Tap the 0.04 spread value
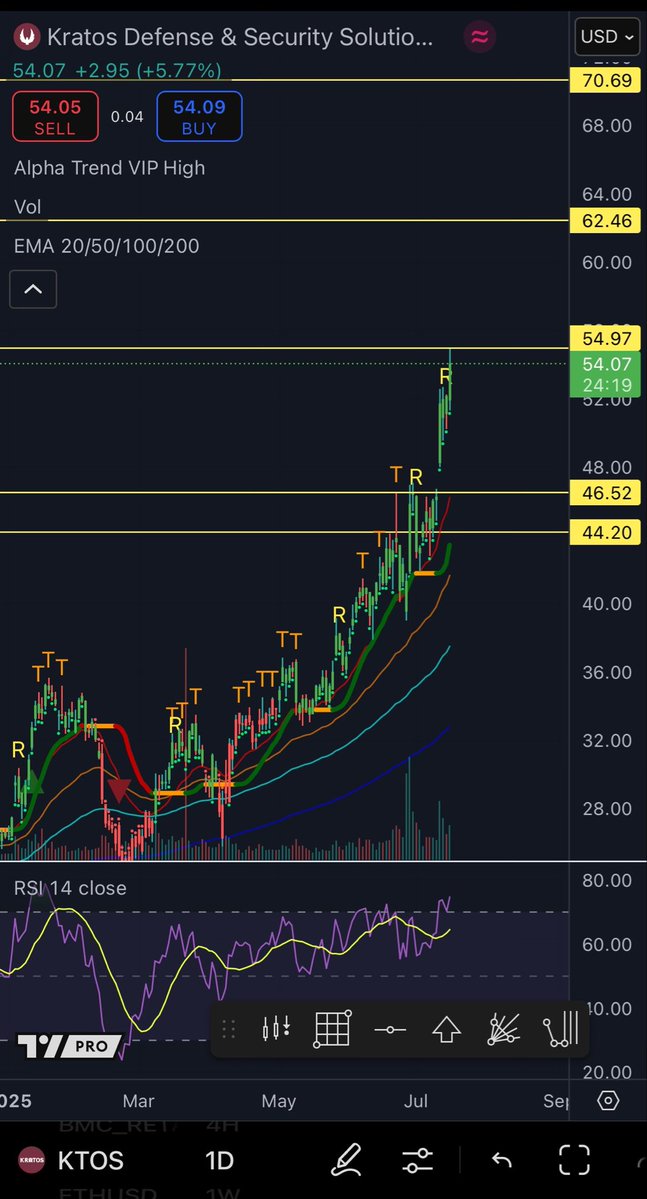The width and height of the screenshot is (647, 1199). coord(127,117)
